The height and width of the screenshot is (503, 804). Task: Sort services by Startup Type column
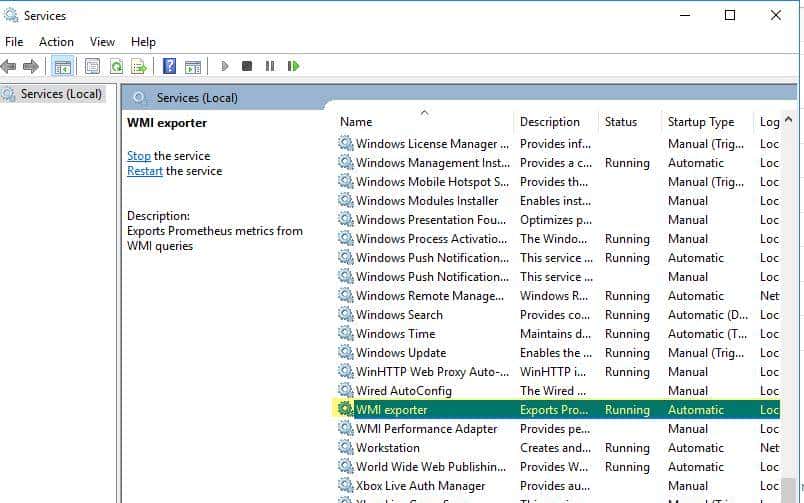(700, 122)
